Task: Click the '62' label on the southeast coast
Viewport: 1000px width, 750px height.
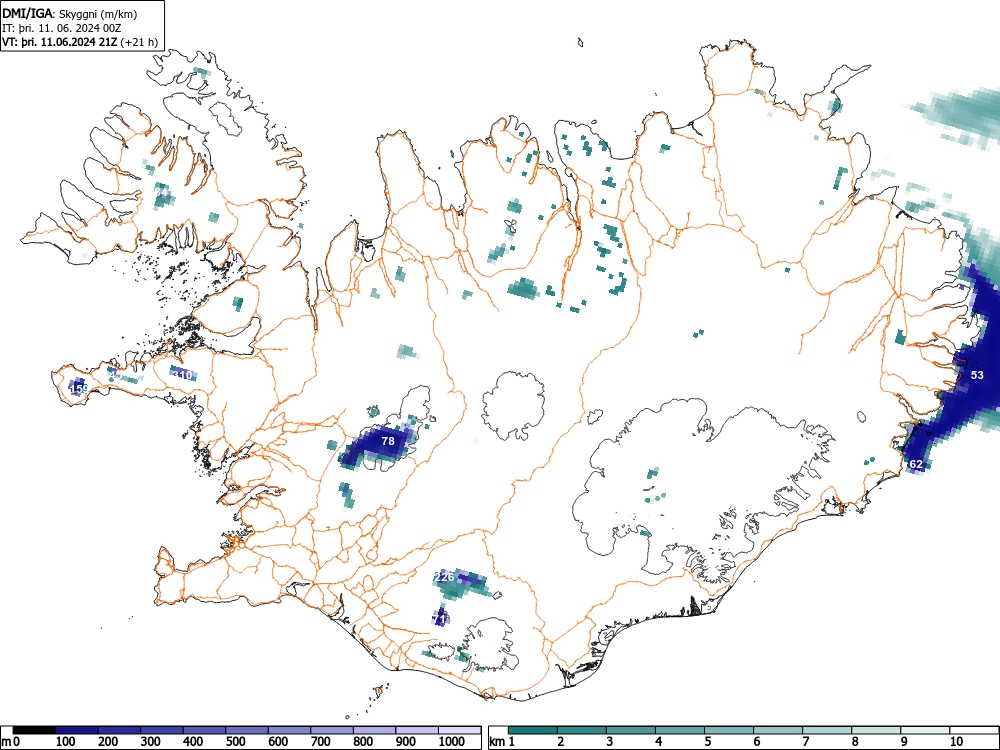Action: point(916,464)
